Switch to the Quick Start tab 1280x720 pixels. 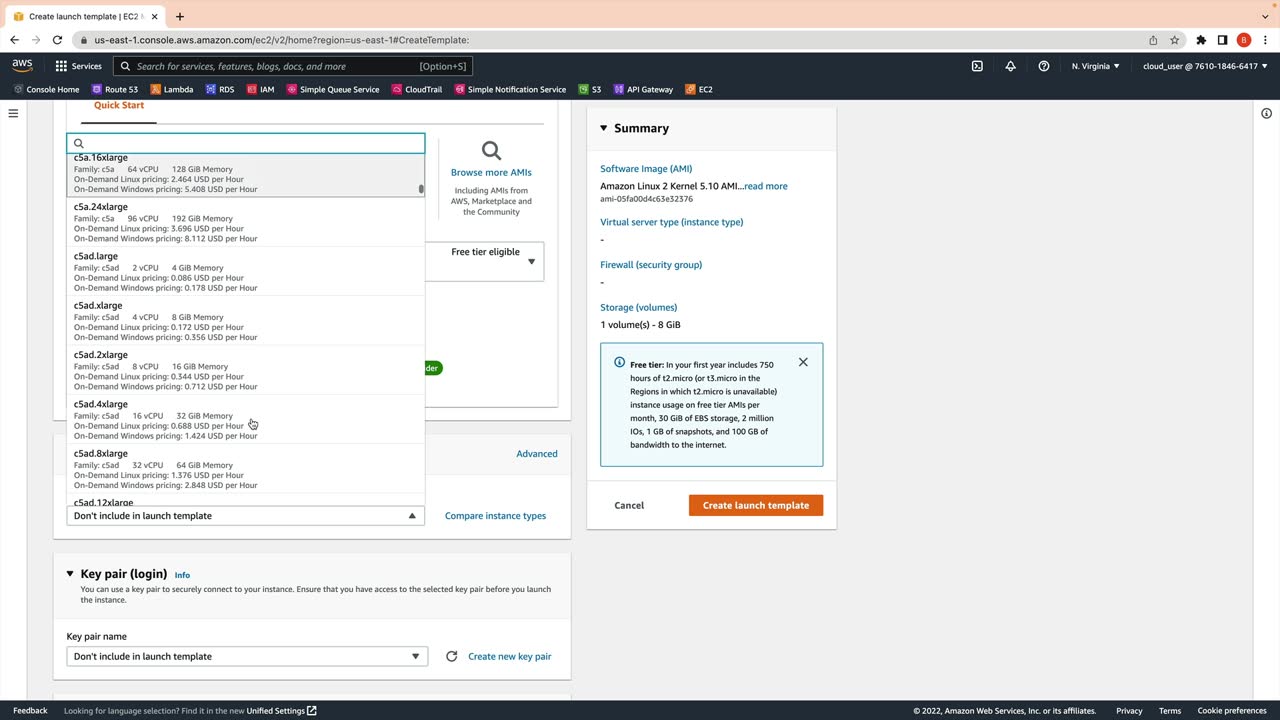pos(119,106)
